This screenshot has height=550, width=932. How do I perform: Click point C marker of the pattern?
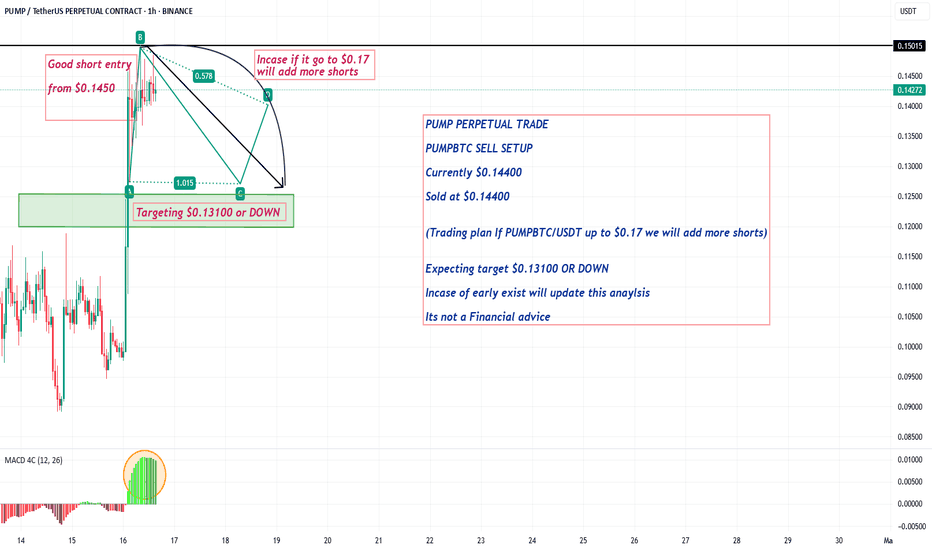tap(240, 193)
